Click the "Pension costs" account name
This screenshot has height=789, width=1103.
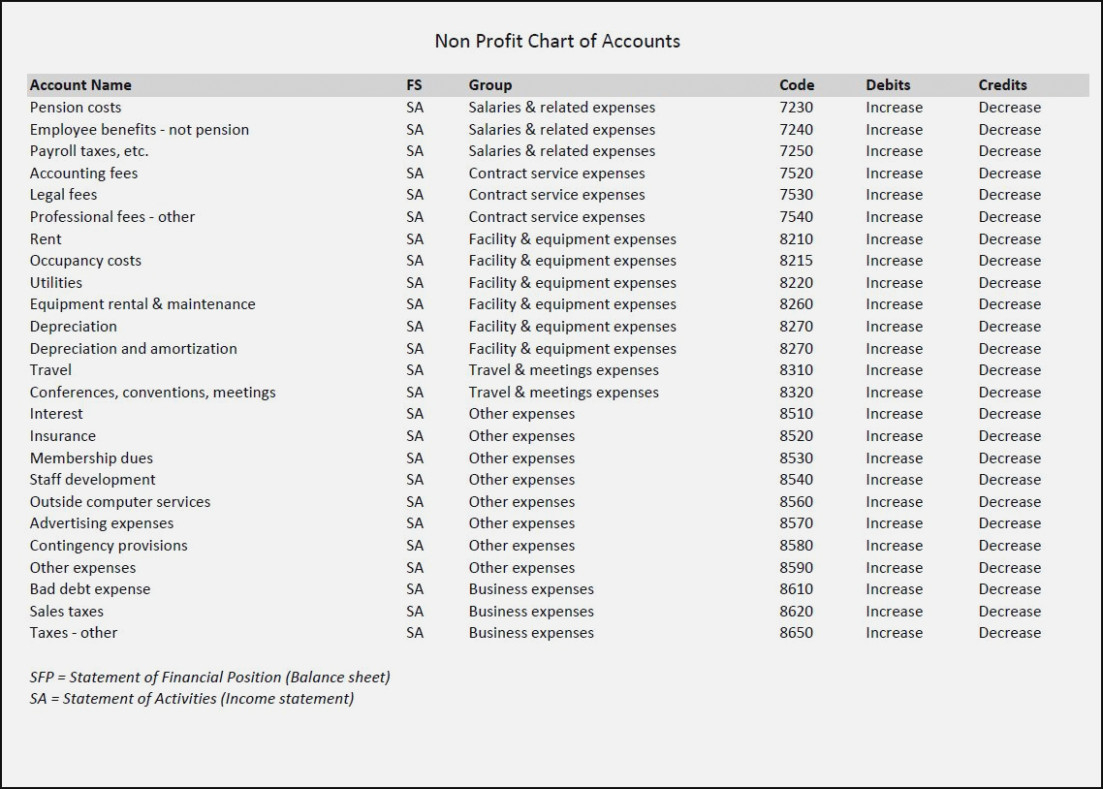coord(75,107)
